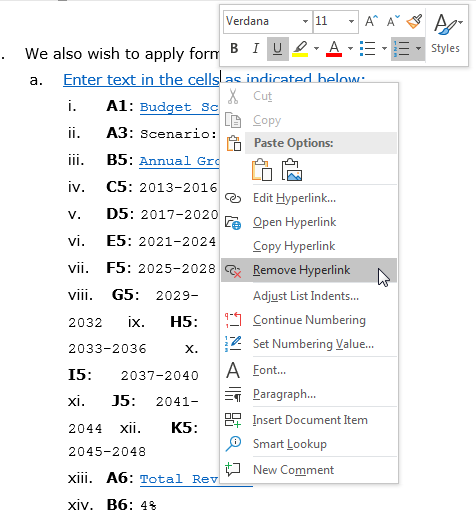This screenshot has height=522, width=476.
Task: Toggle Underline formatting
Action: tap(277, 49)
